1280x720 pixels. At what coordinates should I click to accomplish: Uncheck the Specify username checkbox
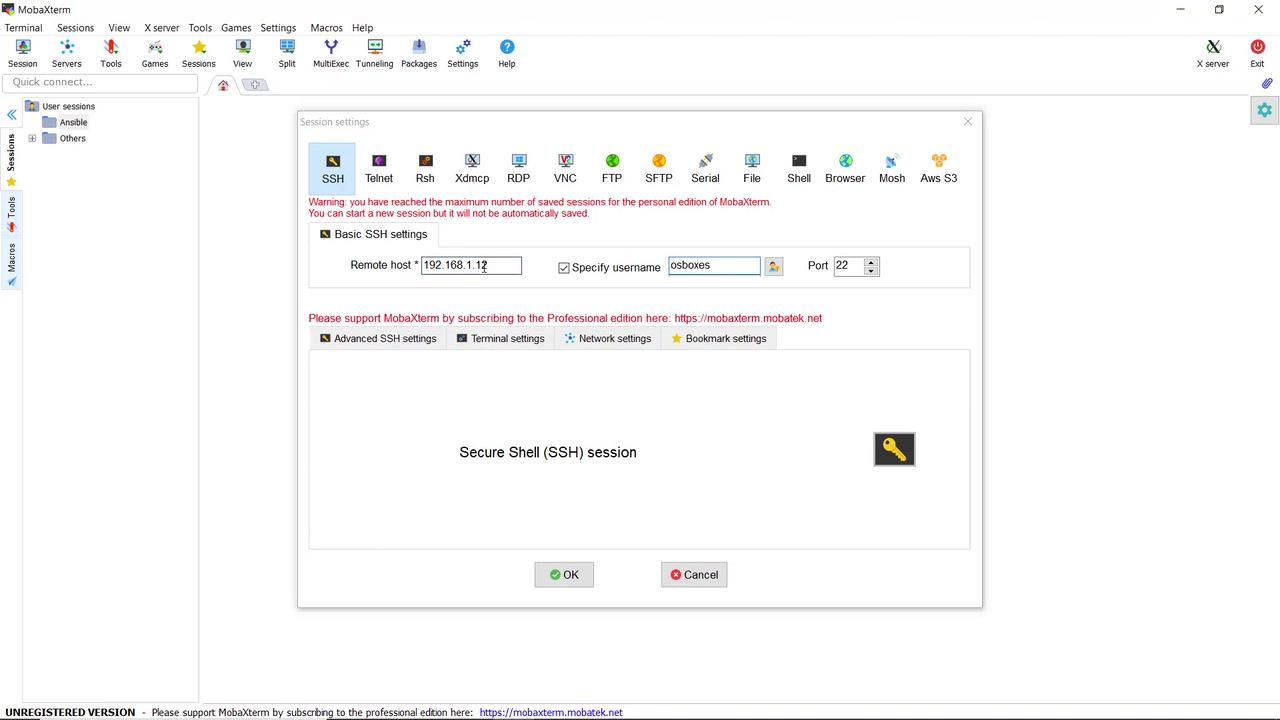click(564, 268)
